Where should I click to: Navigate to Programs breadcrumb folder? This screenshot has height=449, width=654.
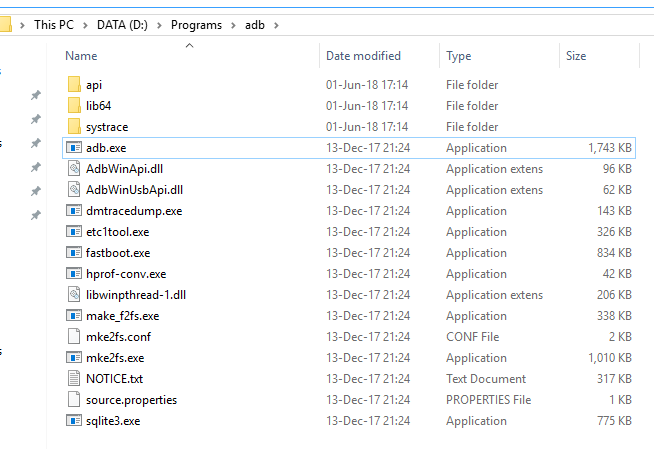[196, 25]
